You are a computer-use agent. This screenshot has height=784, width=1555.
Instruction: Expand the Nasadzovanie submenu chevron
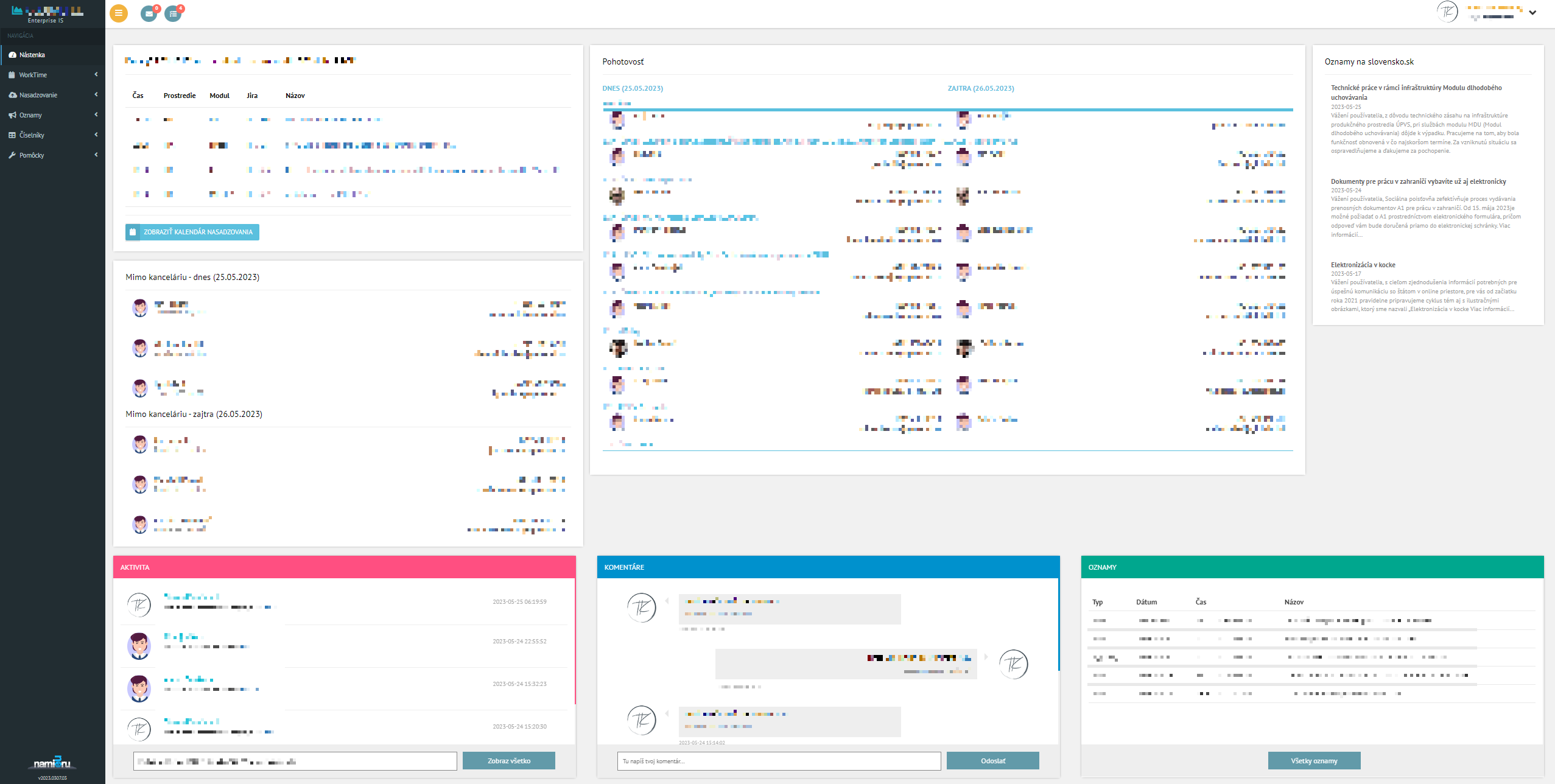click(x=96, y=94)
